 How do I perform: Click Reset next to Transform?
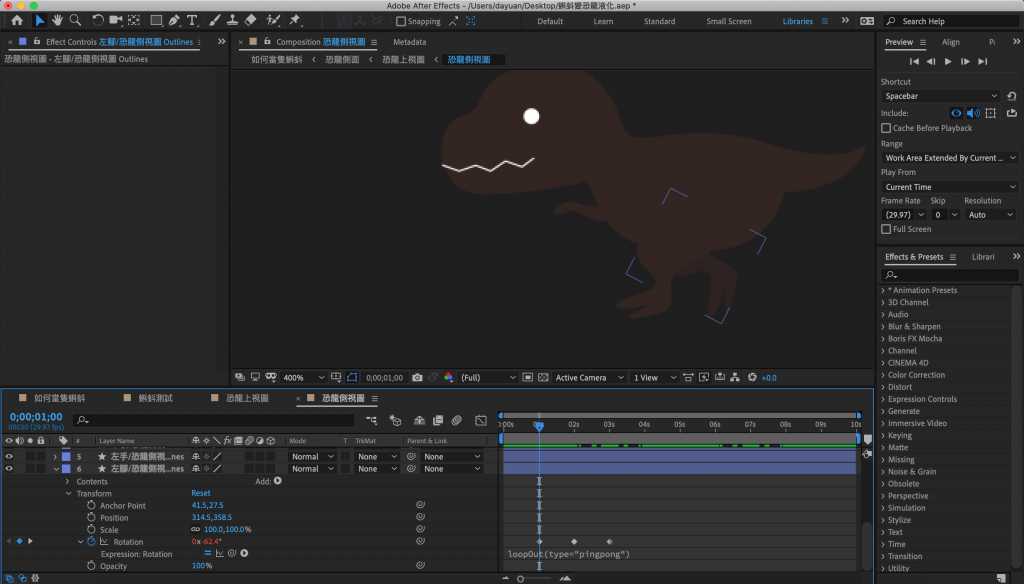pyautogui.click(x=200, y=493)
